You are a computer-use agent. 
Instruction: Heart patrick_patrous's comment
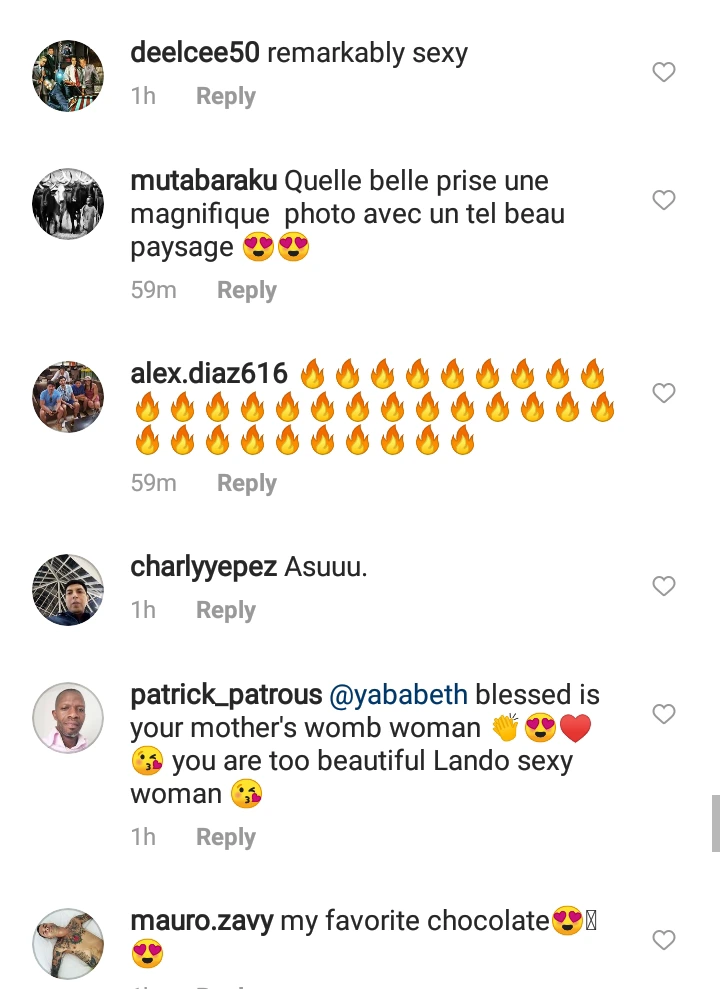click(664, 714)
